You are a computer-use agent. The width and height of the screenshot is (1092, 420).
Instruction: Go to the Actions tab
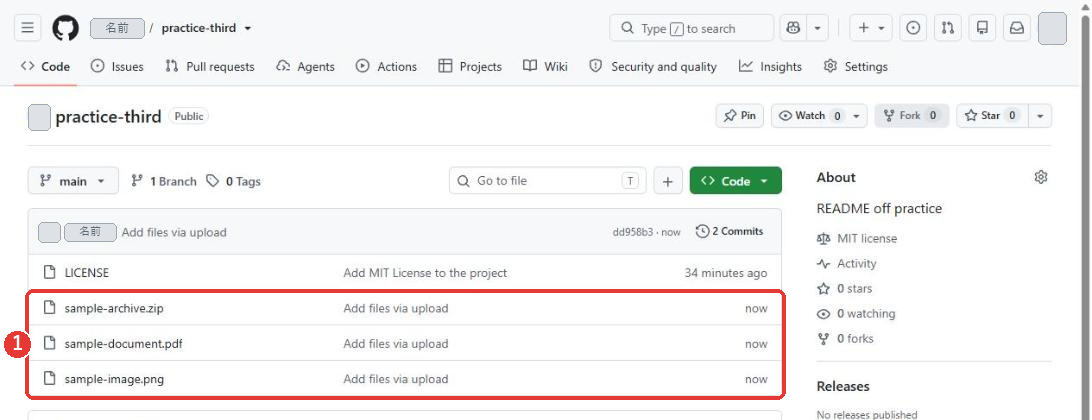[x=386, y=66]
